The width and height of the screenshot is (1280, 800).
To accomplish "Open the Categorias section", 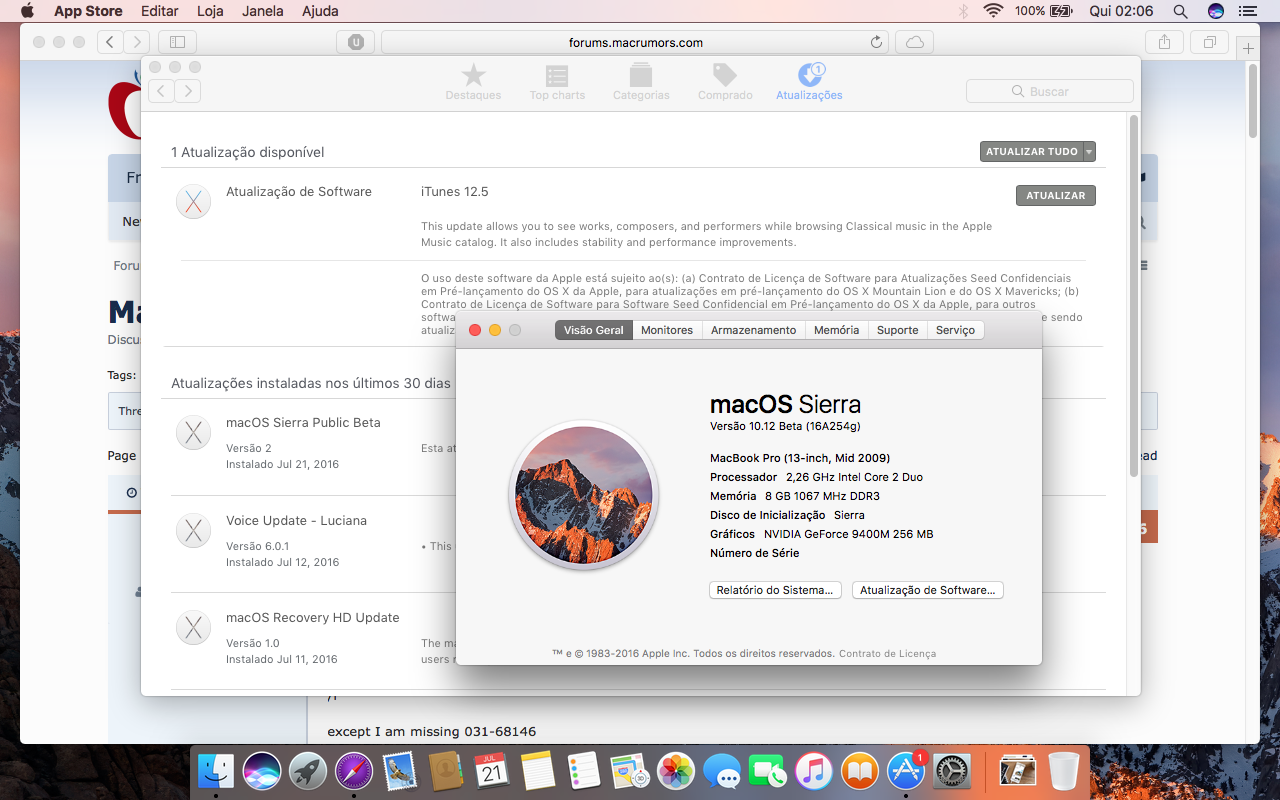I will click(641, 82).
